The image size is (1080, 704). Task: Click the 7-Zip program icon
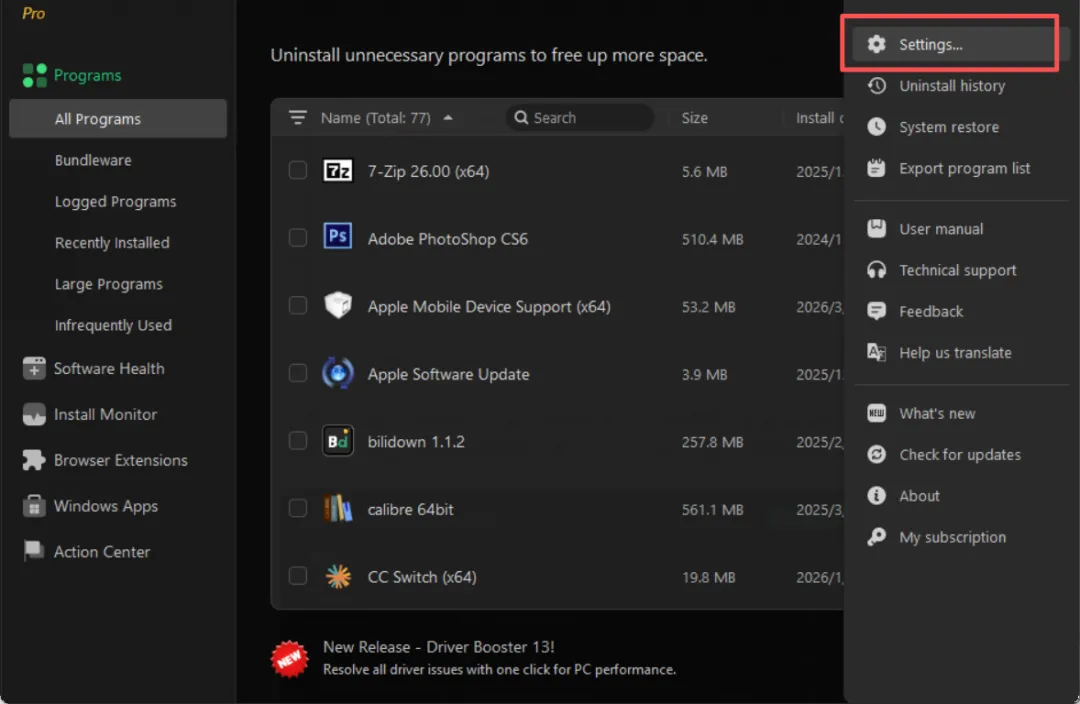pyautogui.click(x=338, y=171)
